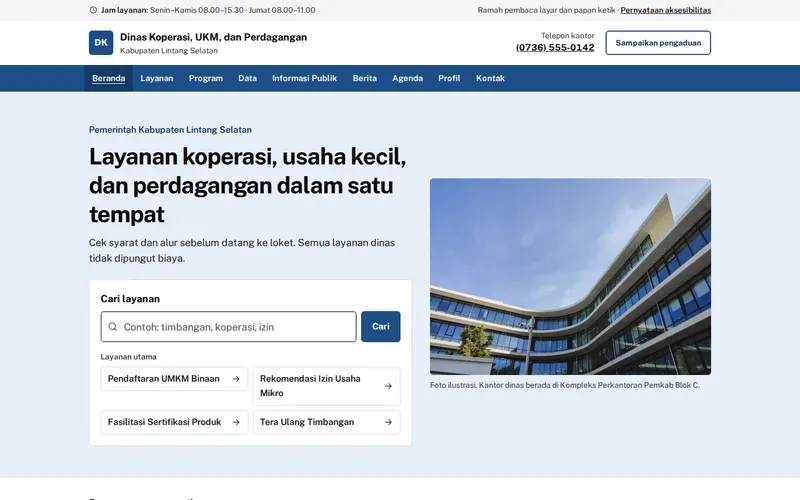The height and width of the screenshot is (500, 800).
Task: Select Informasi Publik in navigation
Action: (305, 79)
